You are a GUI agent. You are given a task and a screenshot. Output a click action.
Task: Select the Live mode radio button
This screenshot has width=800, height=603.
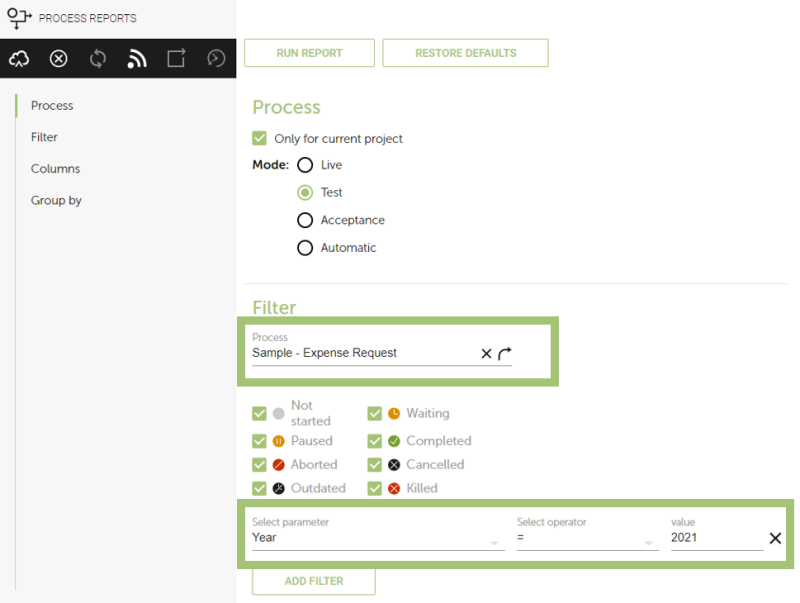(305, 165)
